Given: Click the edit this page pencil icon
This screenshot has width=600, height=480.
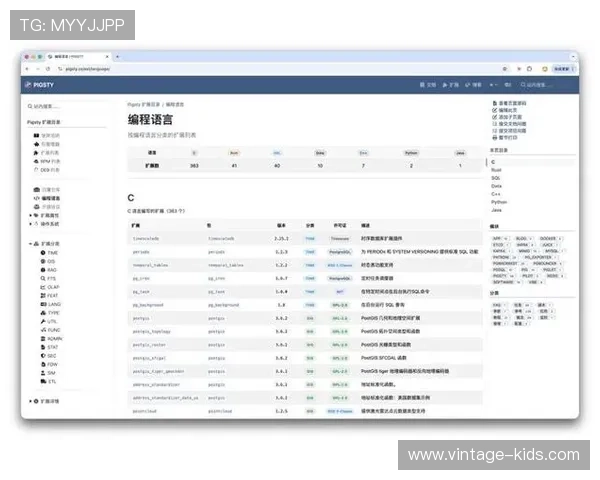Looking at the screenshot, I should 494,110.
